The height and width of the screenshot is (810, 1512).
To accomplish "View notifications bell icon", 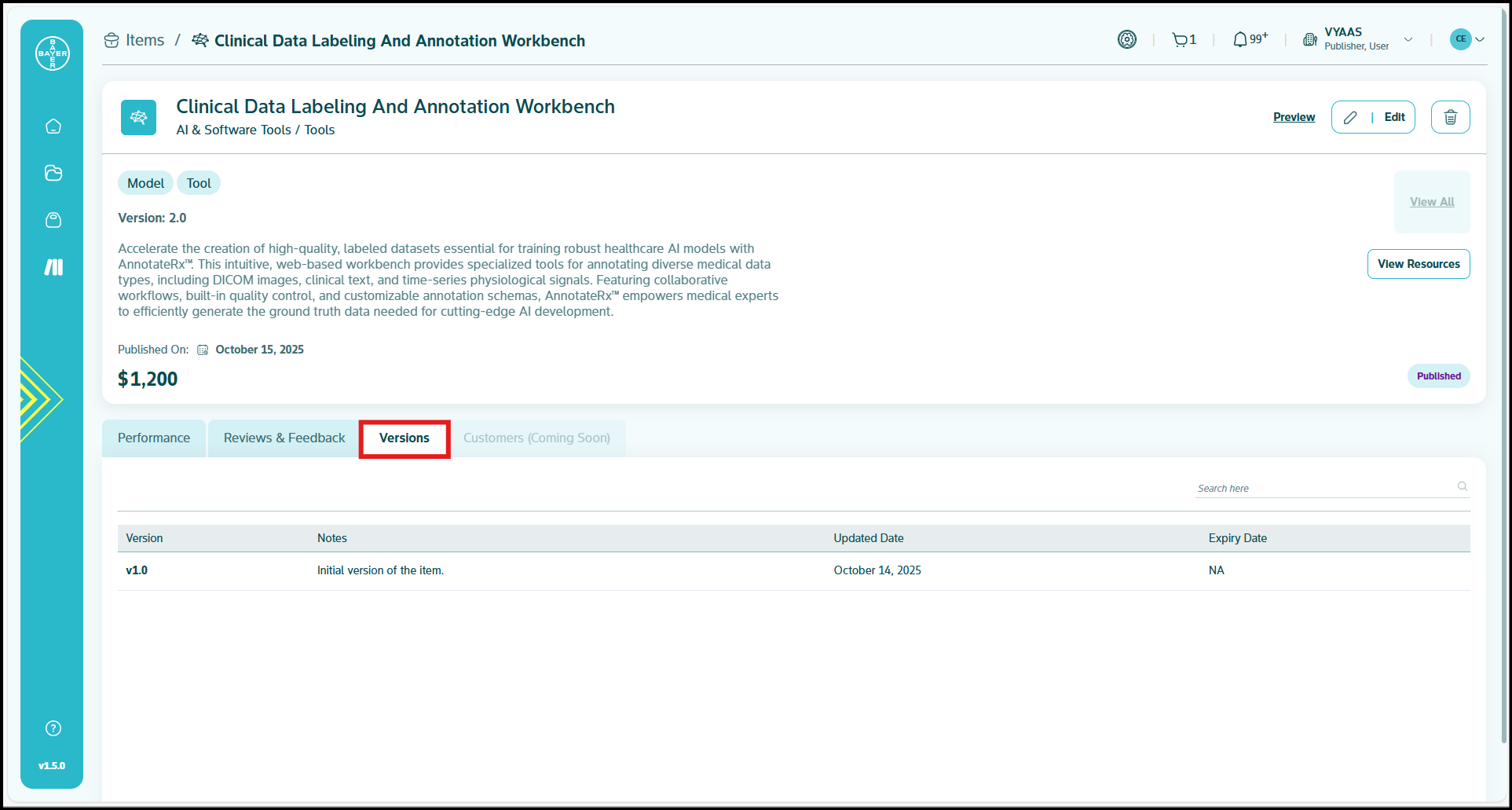I will 1240,39.
